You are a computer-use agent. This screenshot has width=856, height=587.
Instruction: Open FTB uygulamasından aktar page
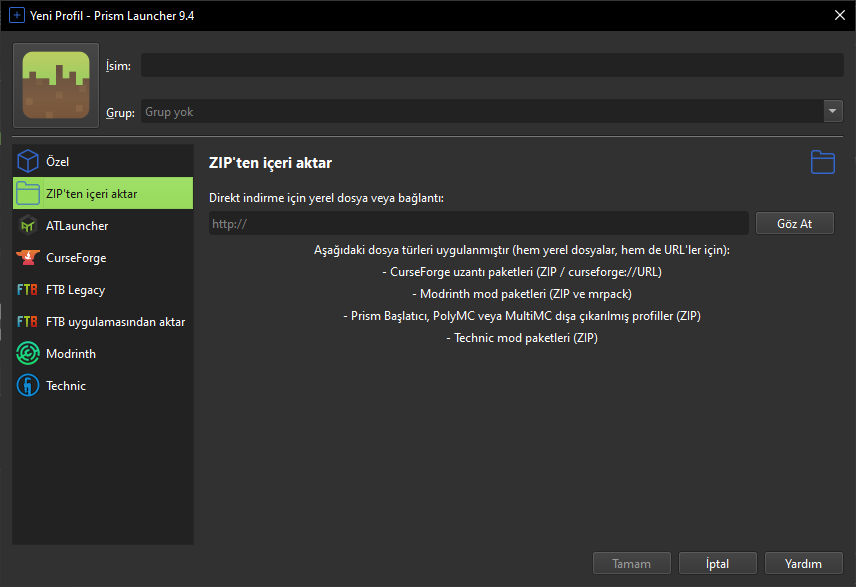[103, 322]
